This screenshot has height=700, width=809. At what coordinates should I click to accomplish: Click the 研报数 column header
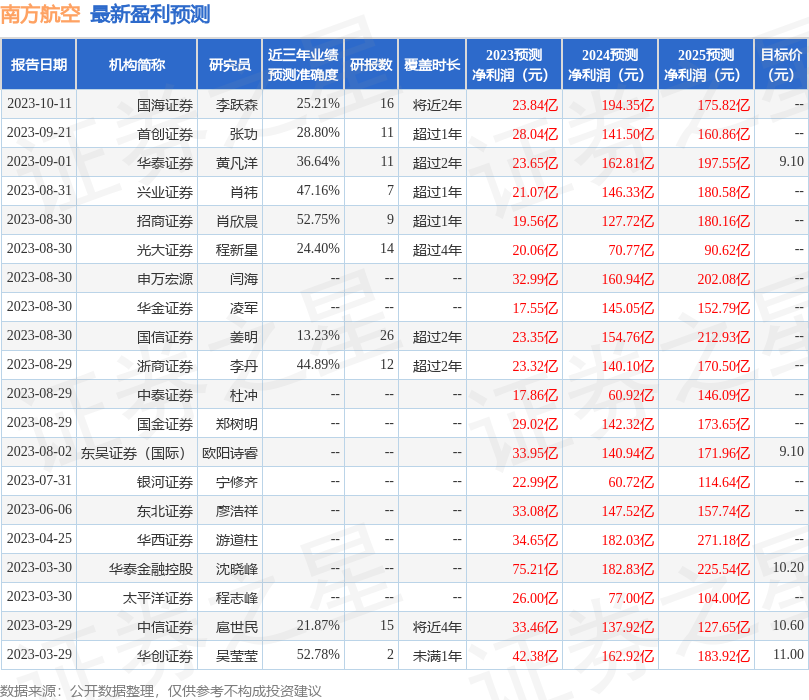coord(371,64)
